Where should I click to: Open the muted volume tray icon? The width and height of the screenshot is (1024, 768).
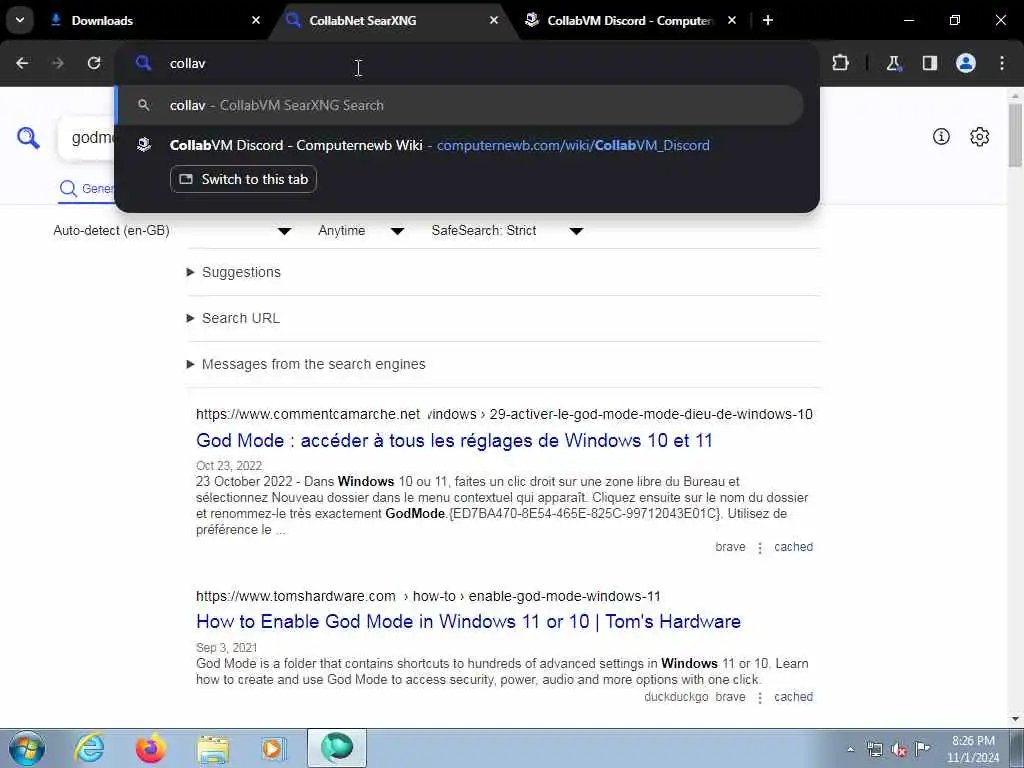click(899, 750)
